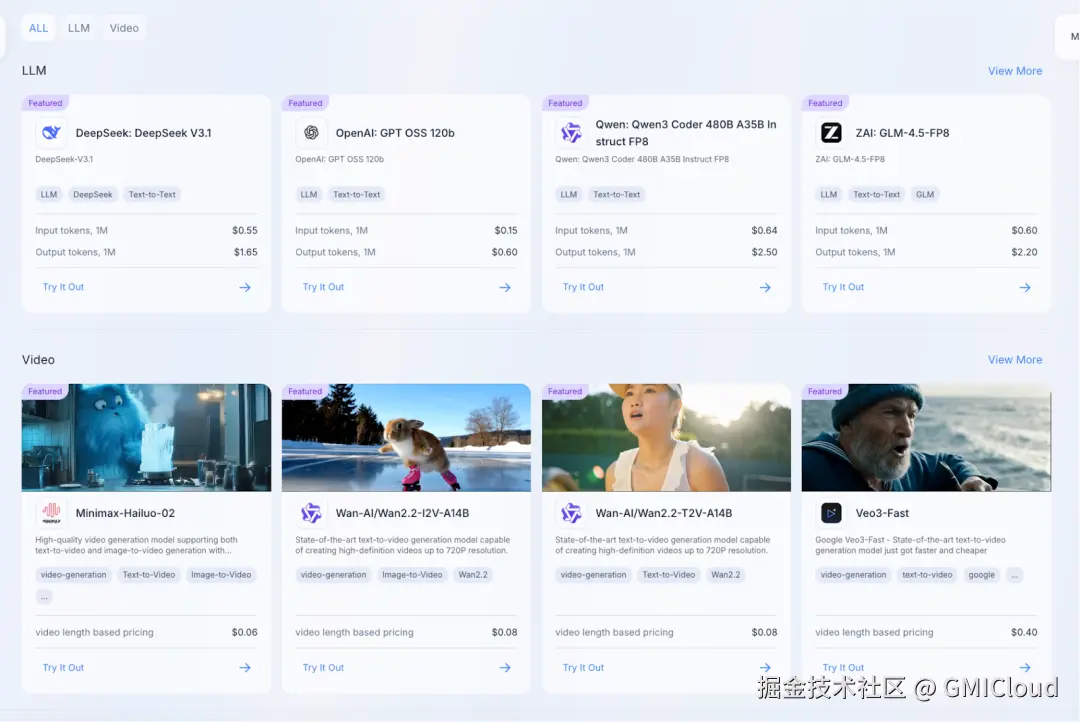The width and height of the screenshot is (1080, 722).
Task: Click the Veo3-Fast logo icon
Action: (x=831, y=513)
